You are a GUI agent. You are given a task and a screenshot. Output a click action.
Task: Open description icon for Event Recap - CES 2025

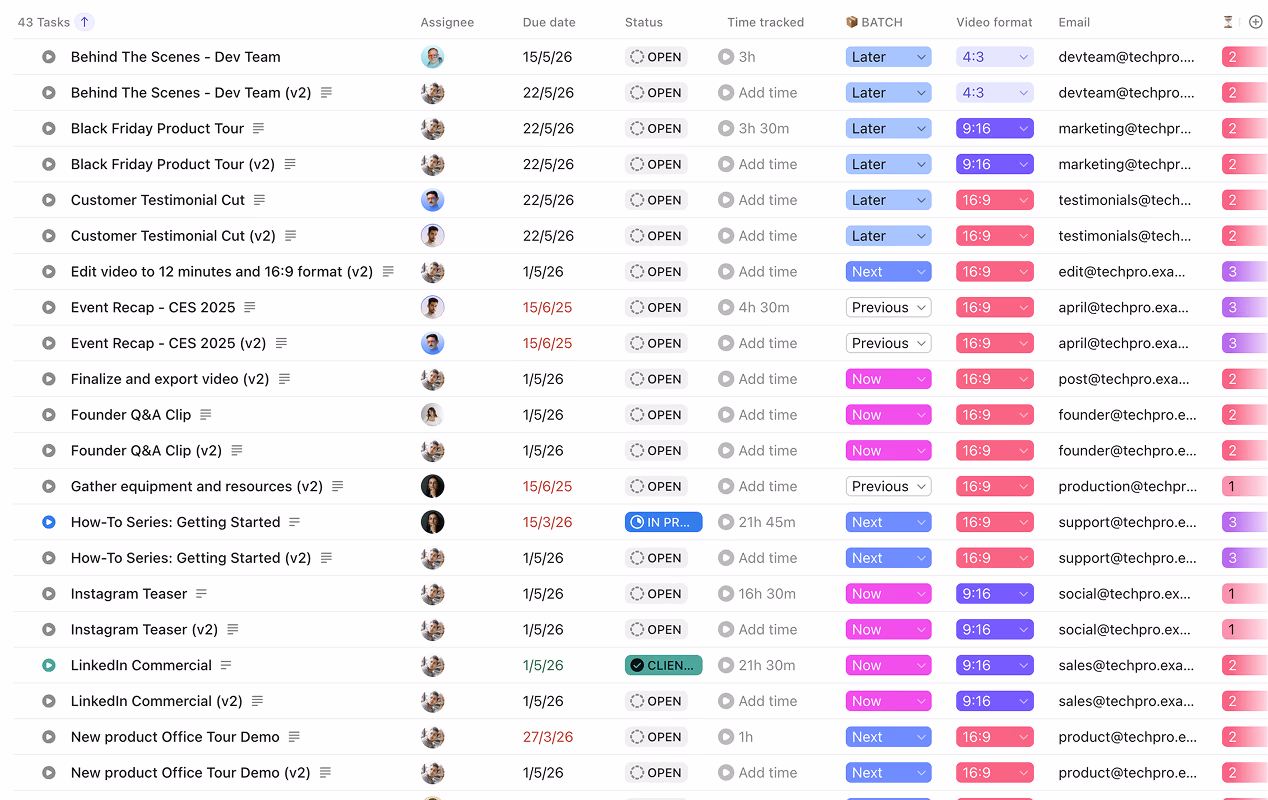pos(250,308)
